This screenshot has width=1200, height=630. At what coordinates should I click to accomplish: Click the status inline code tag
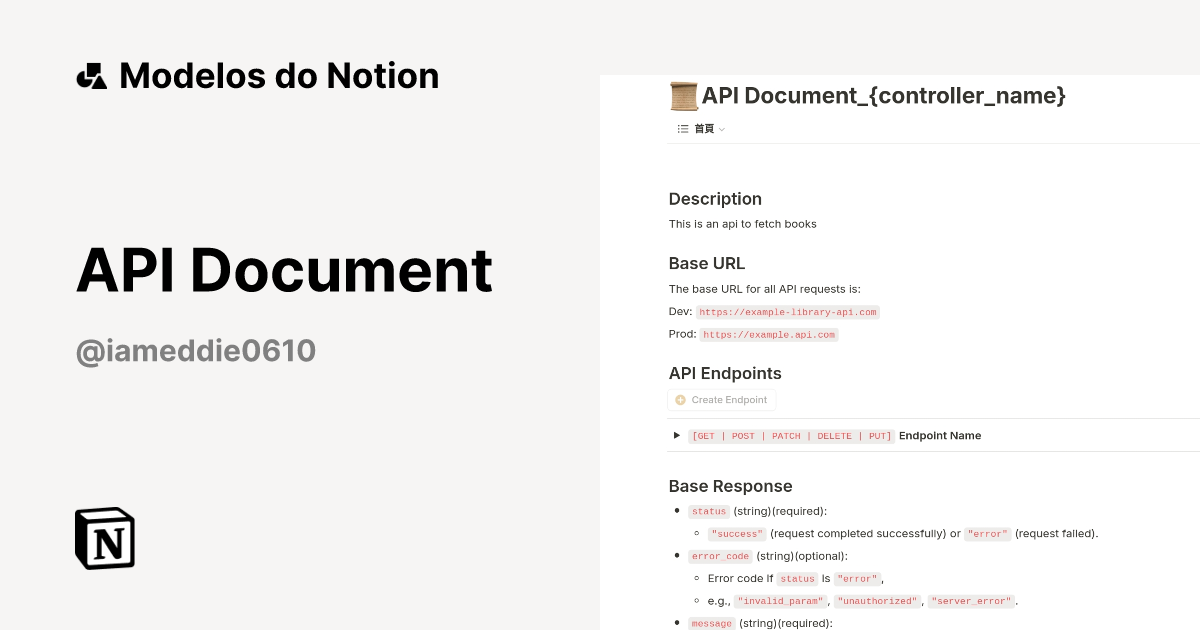coord(708,511)
